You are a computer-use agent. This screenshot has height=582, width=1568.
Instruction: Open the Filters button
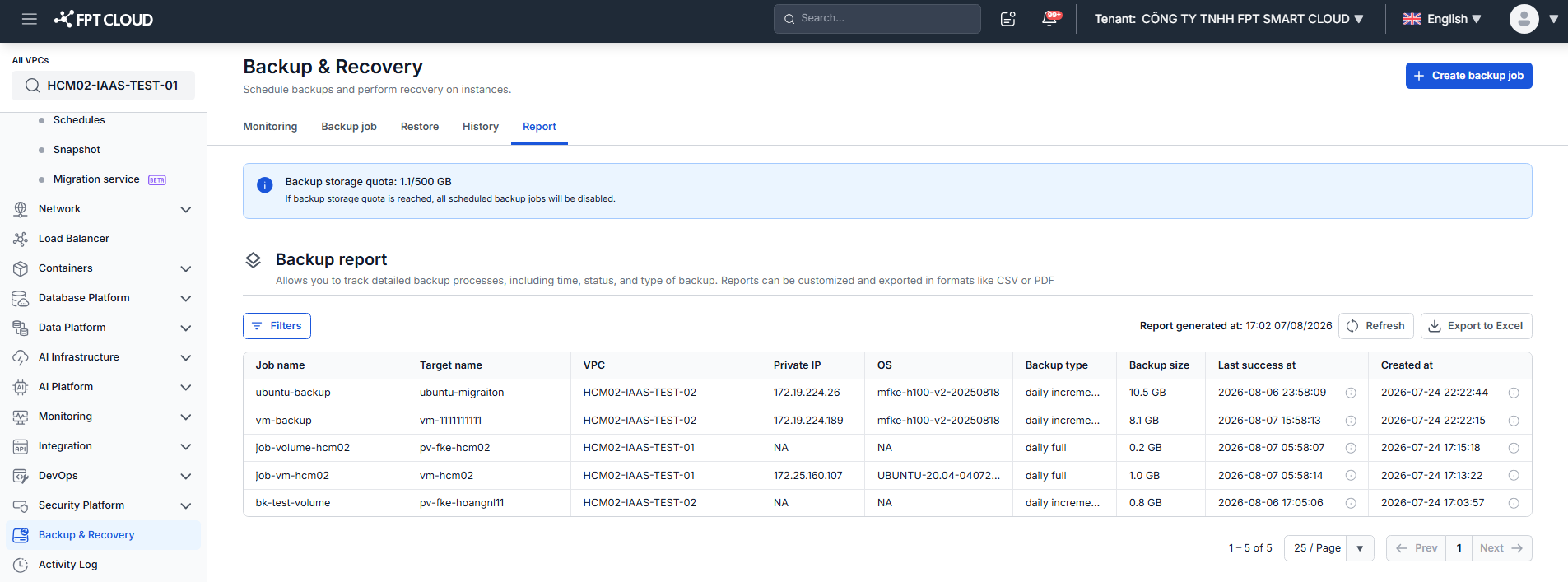click(277, 326)
